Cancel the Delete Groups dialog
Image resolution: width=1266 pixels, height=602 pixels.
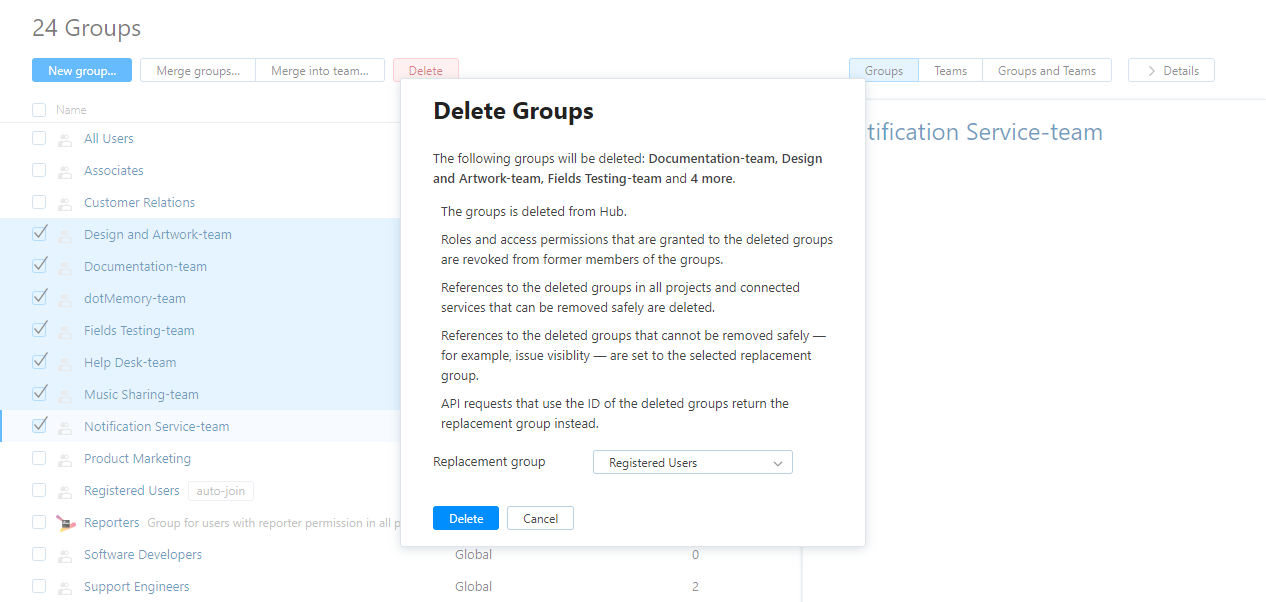point(540,518)
